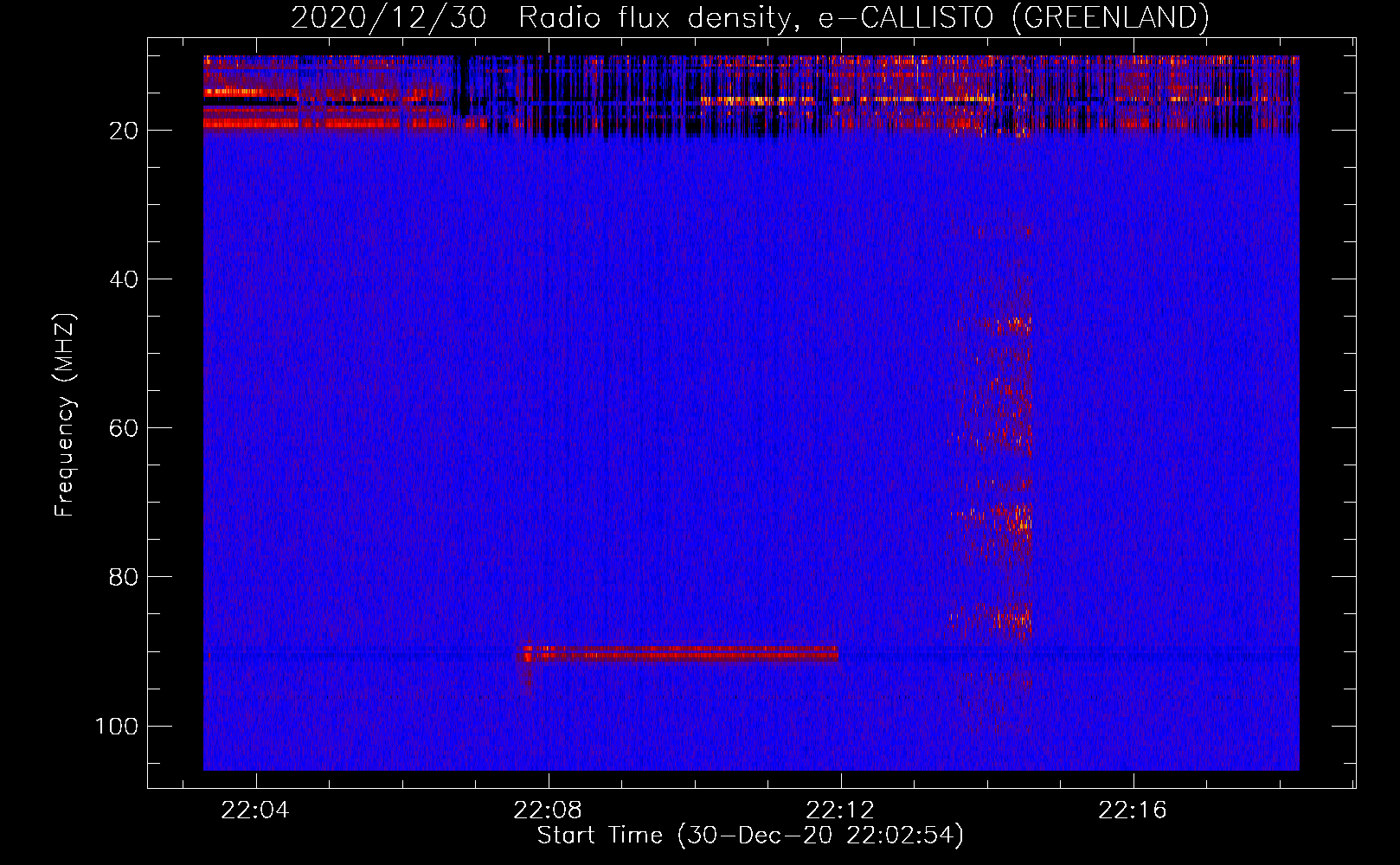Image resolution: width=1400 pixels, height=865 pixels.
Task: Click the 'Frequency (MHZ)' y-axis label
Action: coord(65,415)
